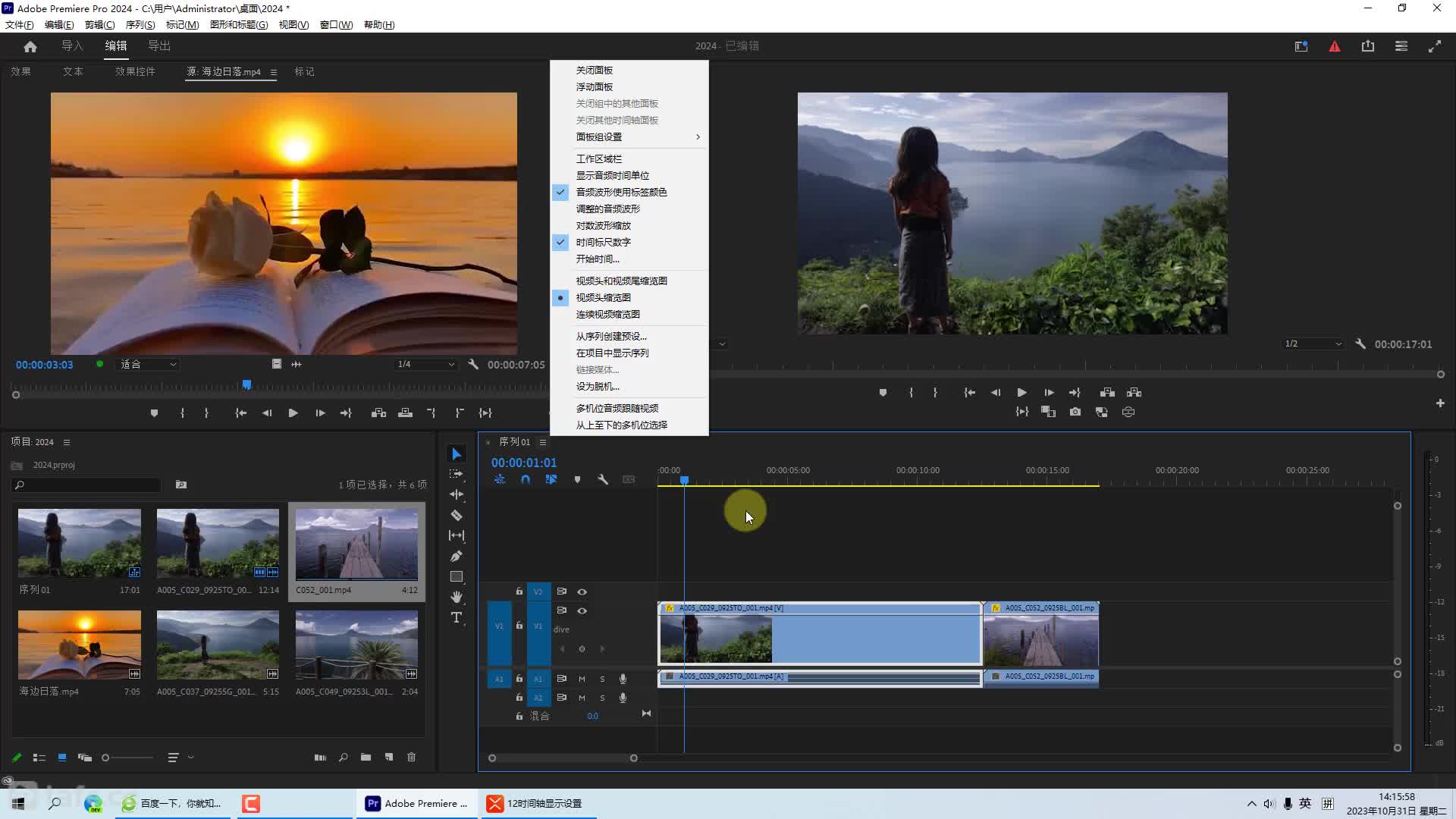Delete selected project item trash icon
Screen dimensions: 1456x819
coord(411,757)
